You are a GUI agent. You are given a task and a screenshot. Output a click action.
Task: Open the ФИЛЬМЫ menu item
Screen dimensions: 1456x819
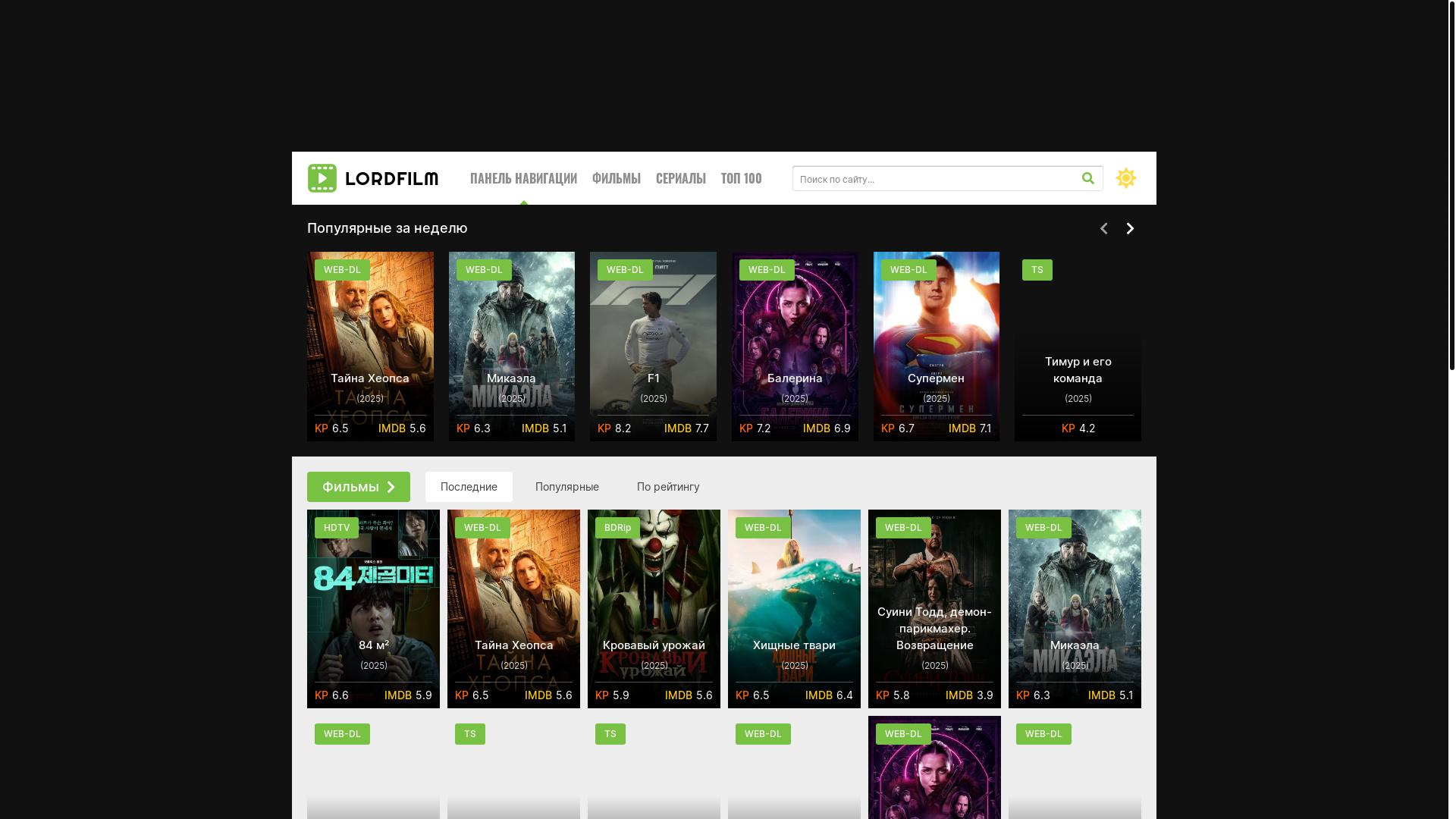pos(617,178)
